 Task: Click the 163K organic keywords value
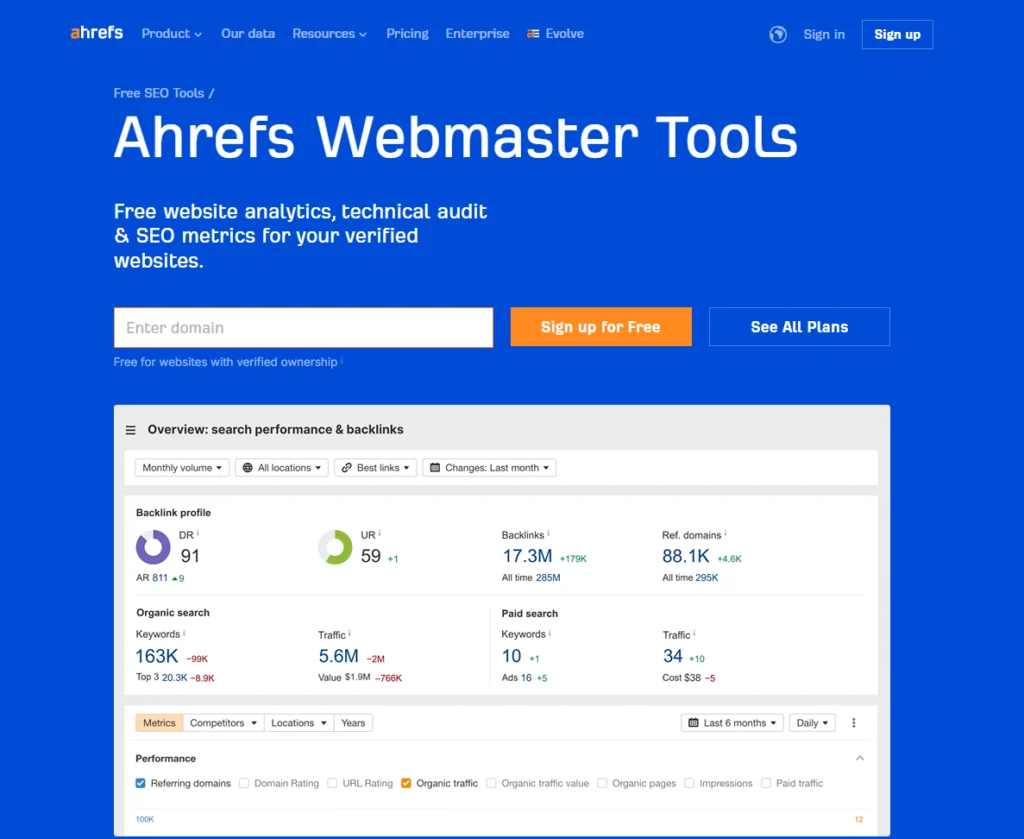tap(157, 656)
